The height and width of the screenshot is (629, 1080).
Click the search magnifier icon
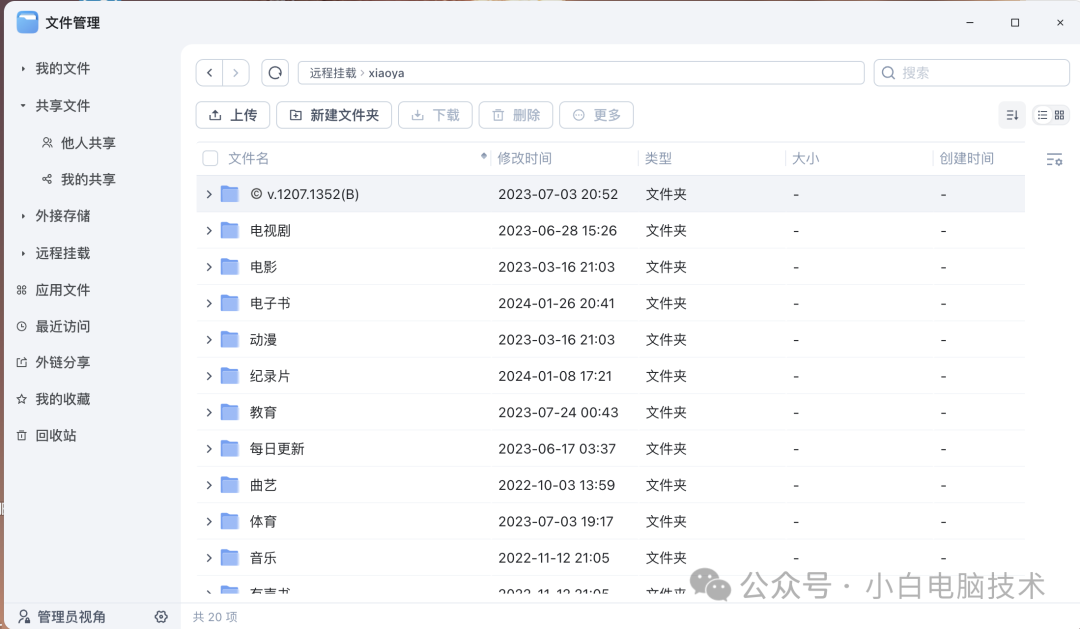(889, 72)
